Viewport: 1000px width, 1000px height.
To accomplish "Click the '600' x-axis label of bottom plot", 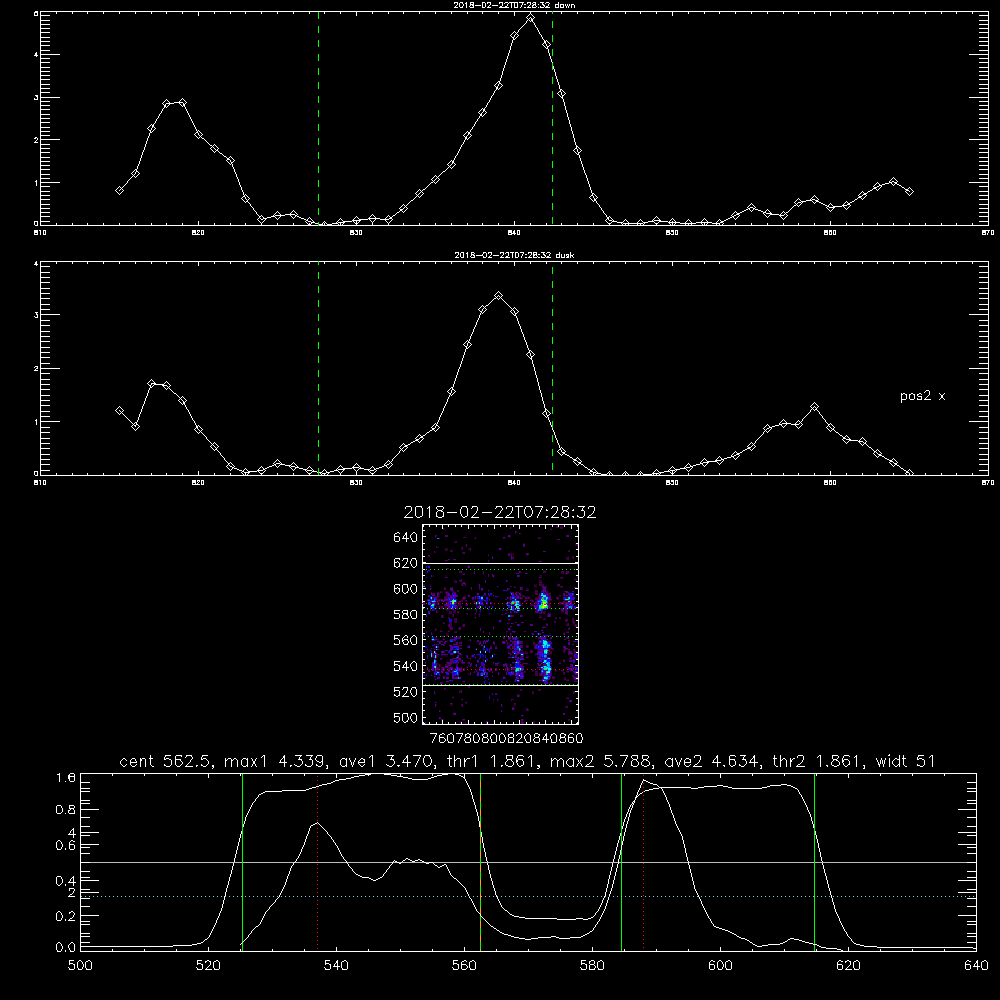I will tap(720, 966).
